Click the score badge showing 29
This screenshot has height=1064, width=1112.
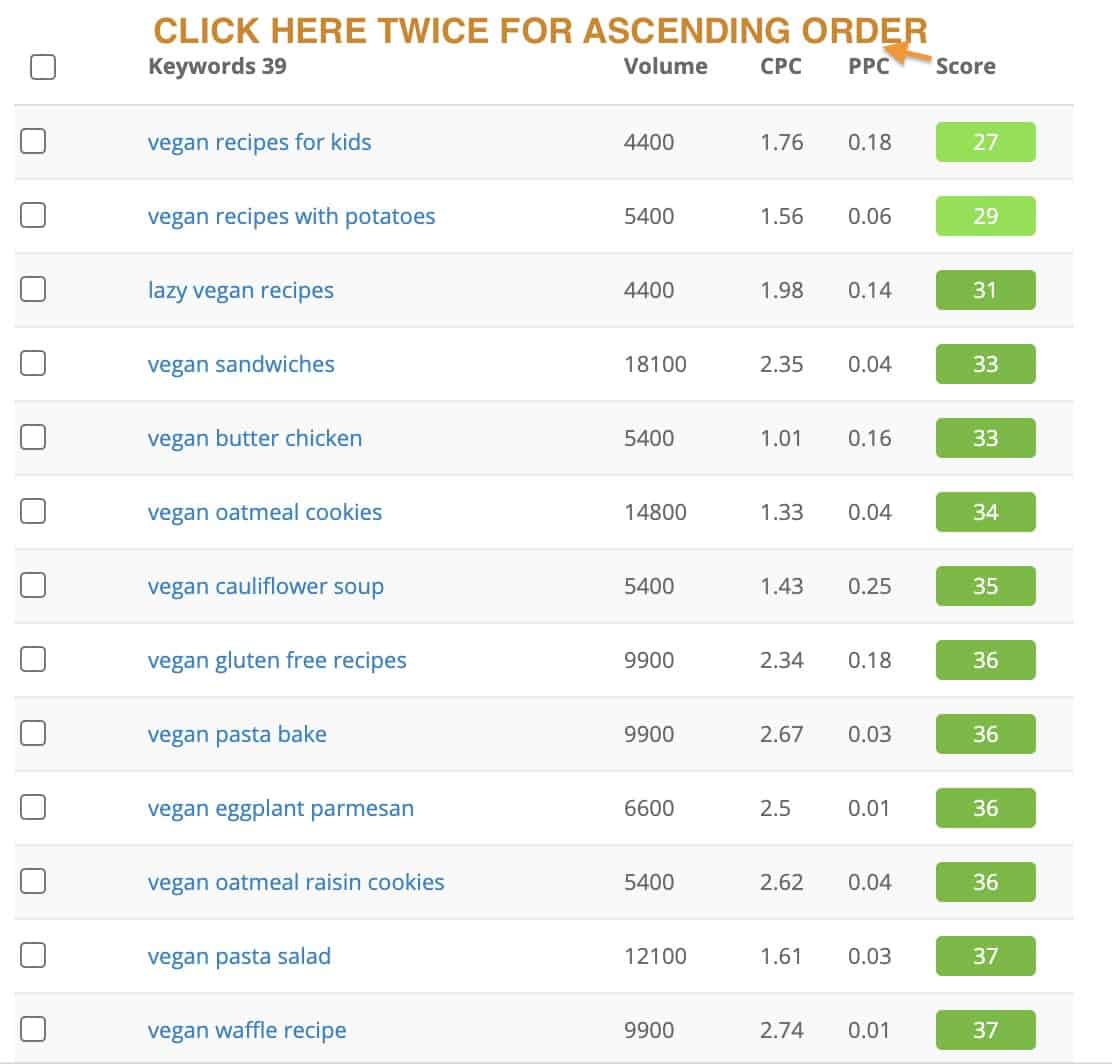coord(985,216)
